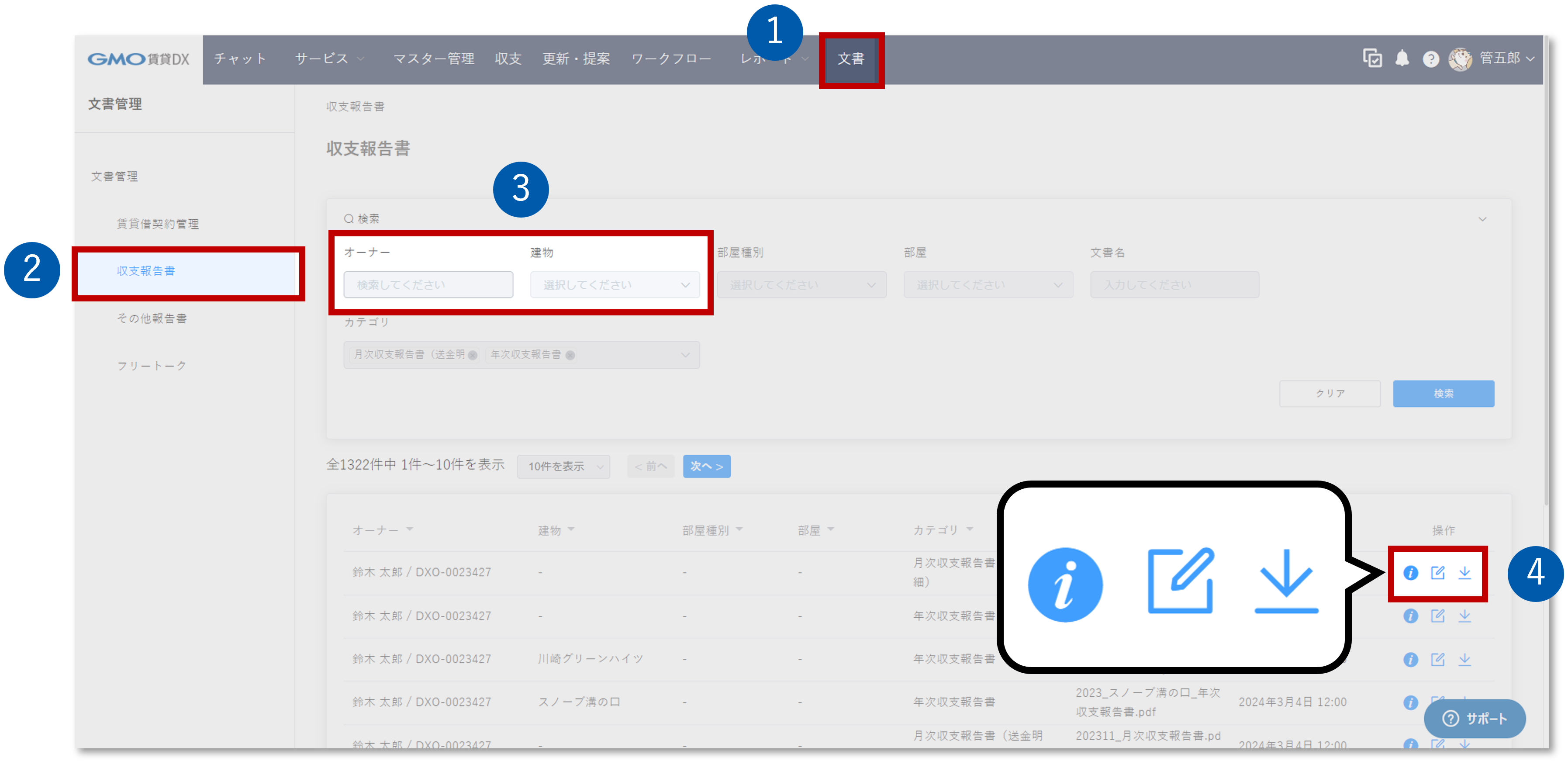Download the 川崎グリーンハイツ row document

[1464, 659]
